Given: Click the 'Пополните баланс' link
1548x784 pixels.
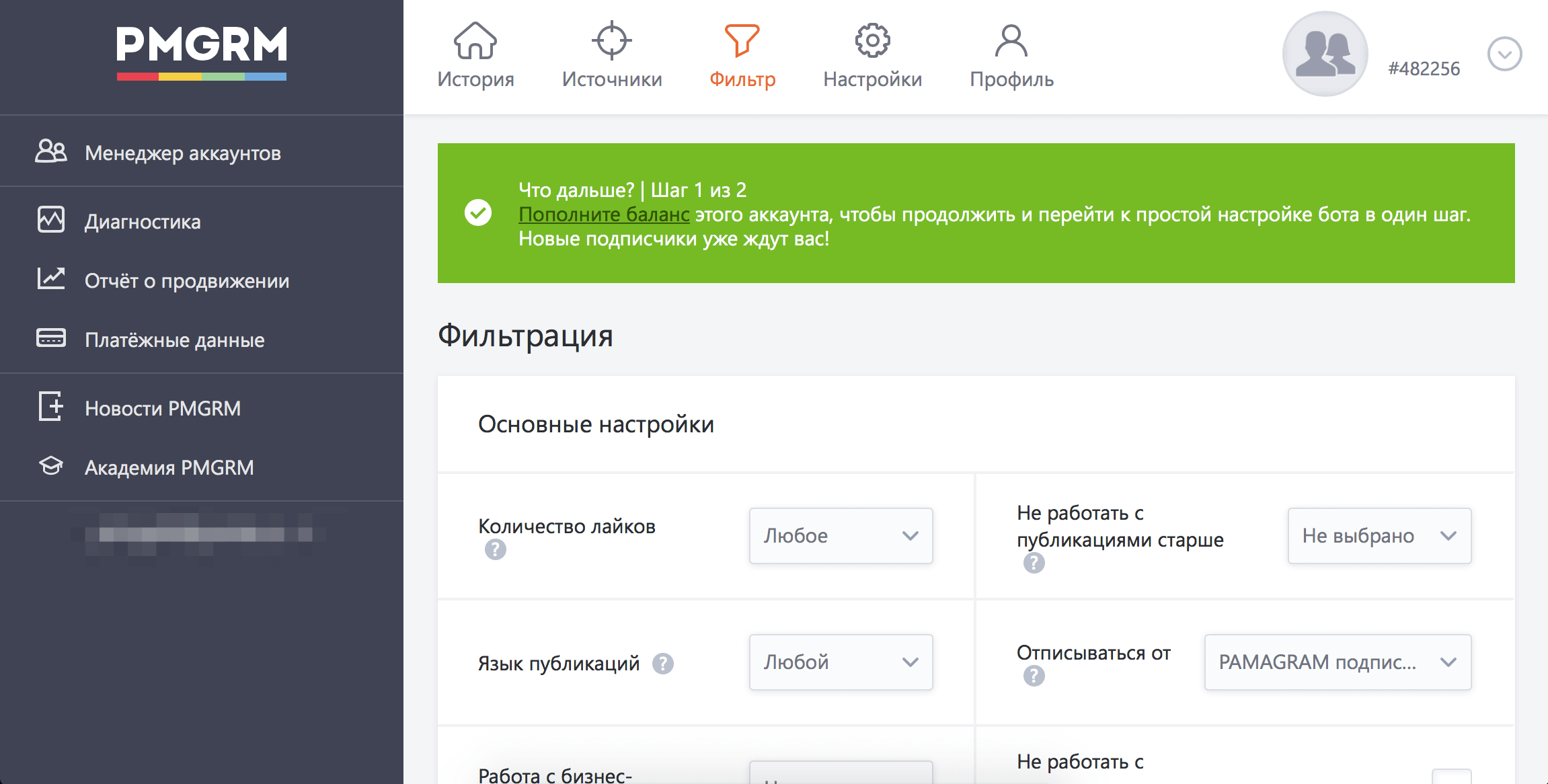Looking at the screenshot, I should (x=604, y=214).
